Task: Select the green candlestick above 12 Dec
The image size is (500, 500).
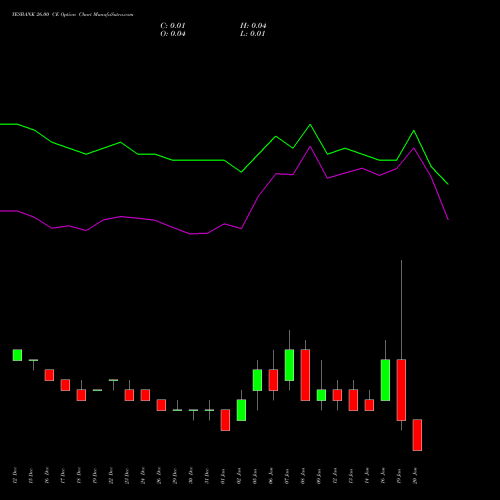Action: pyautogui.click(x=17, y=355)
